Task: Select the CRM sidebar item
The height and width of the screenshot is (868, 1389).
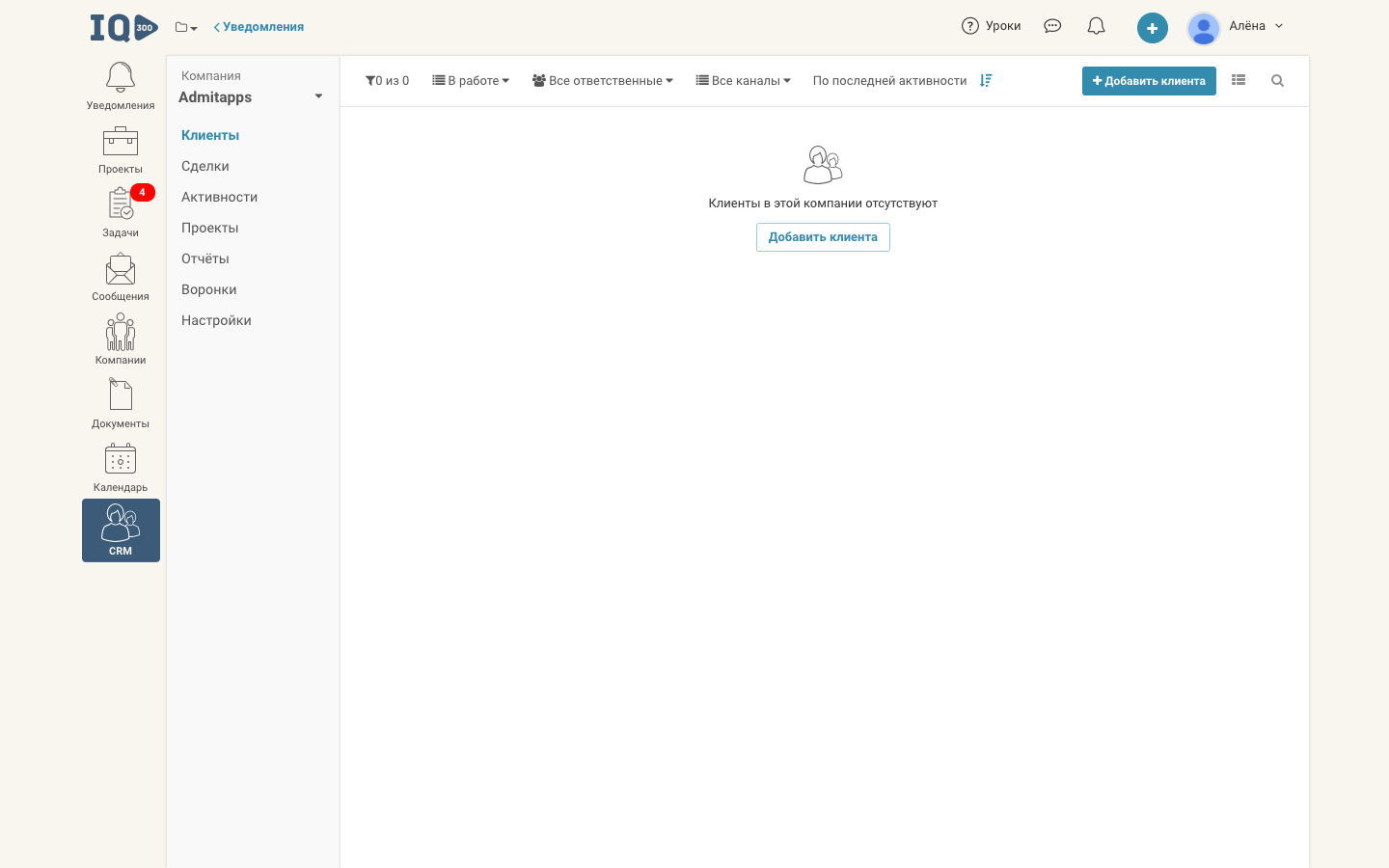Action: [121, 530]
